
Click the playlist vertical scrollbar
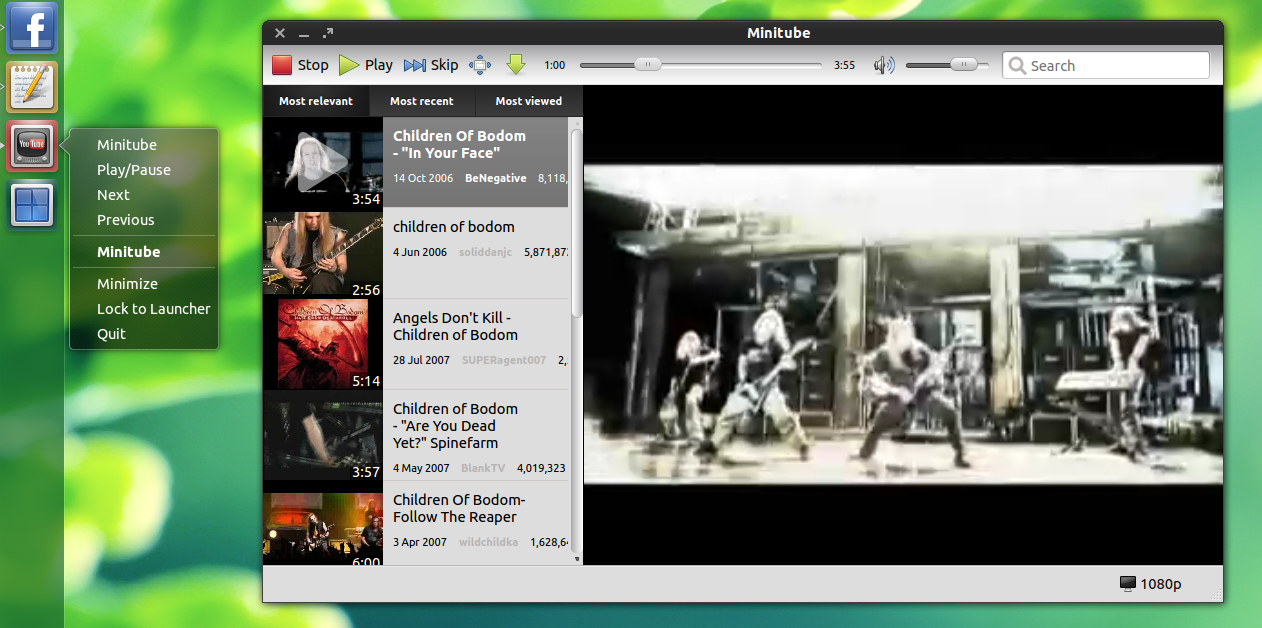click(x=576, y=222)
